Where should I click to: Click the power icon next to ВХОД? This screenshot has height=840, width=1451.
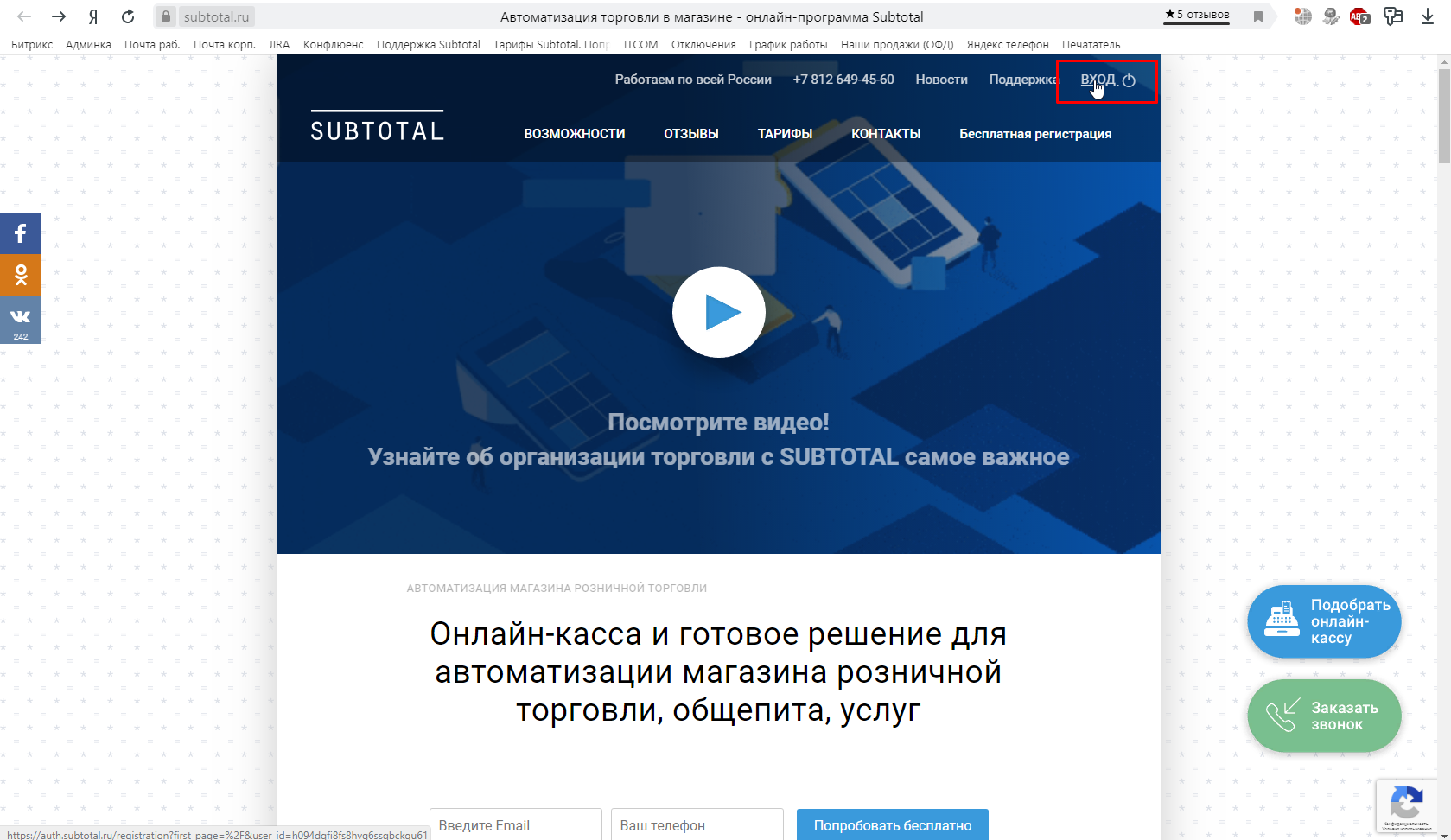pos(1129,80)
